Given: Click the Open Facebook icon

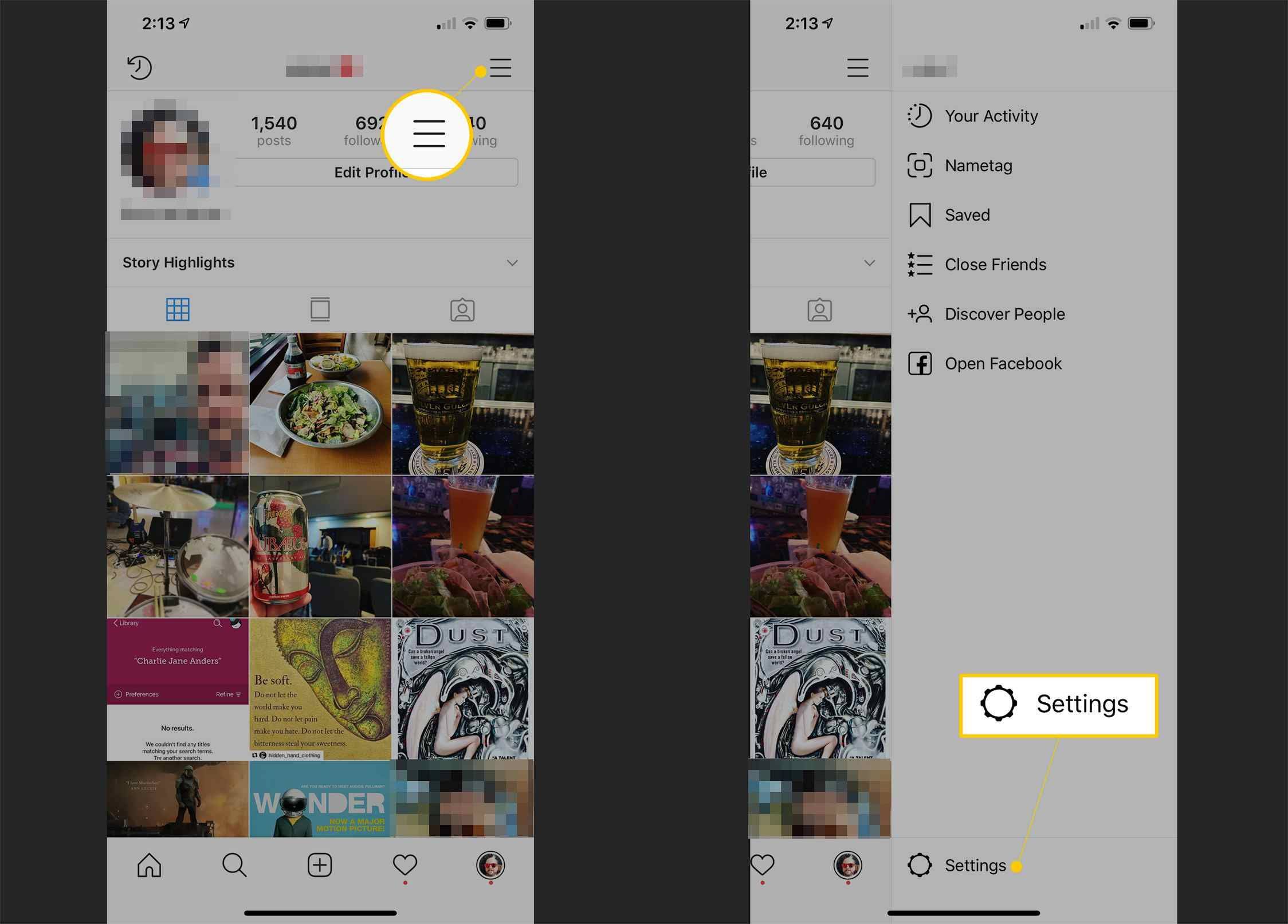Looking at the screenshot, I should 920,362.
